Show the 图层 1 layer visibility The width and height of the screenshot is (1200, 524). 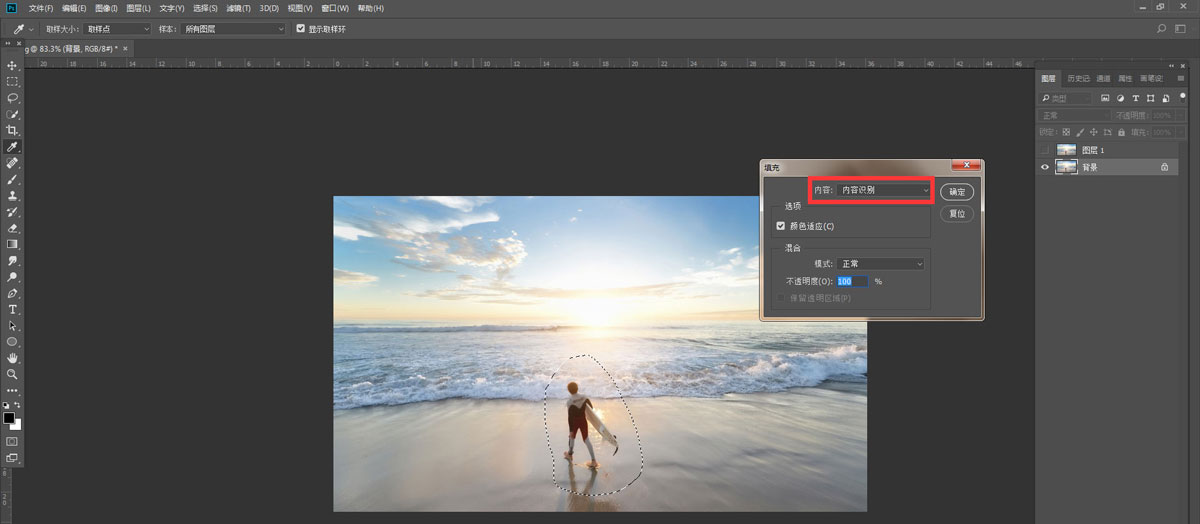(1046, 150)
